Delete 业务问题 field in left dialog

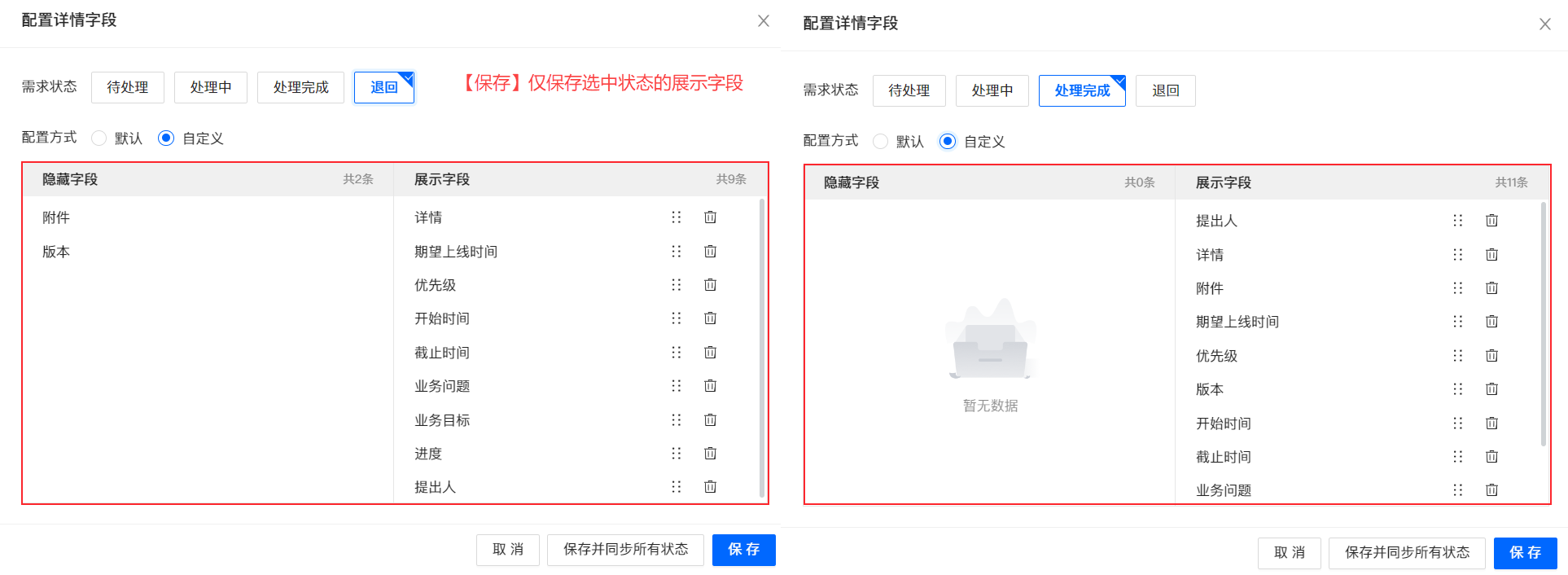pyautogui.click(x=710, y=386)
